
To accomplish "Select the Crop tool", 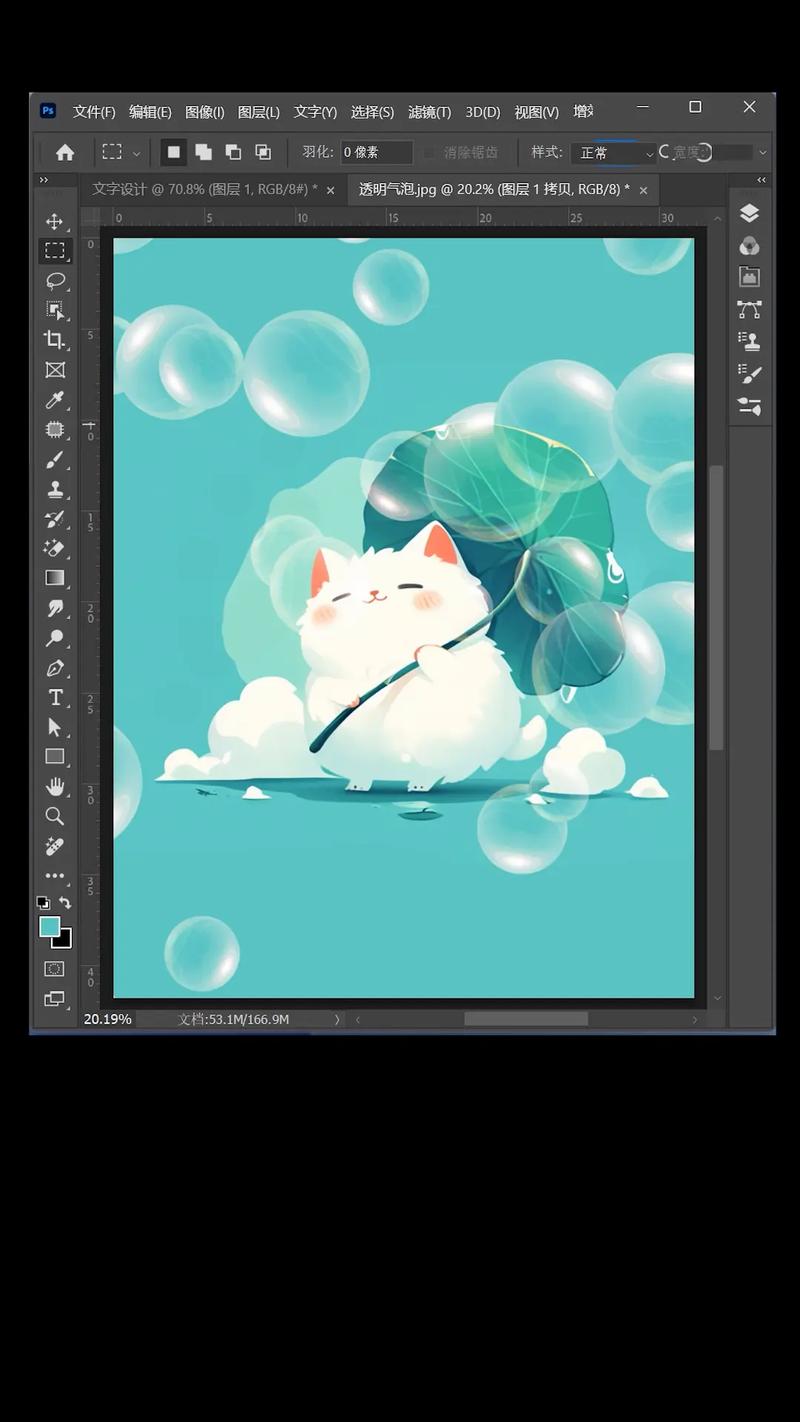I will click(x=55, y=340).
